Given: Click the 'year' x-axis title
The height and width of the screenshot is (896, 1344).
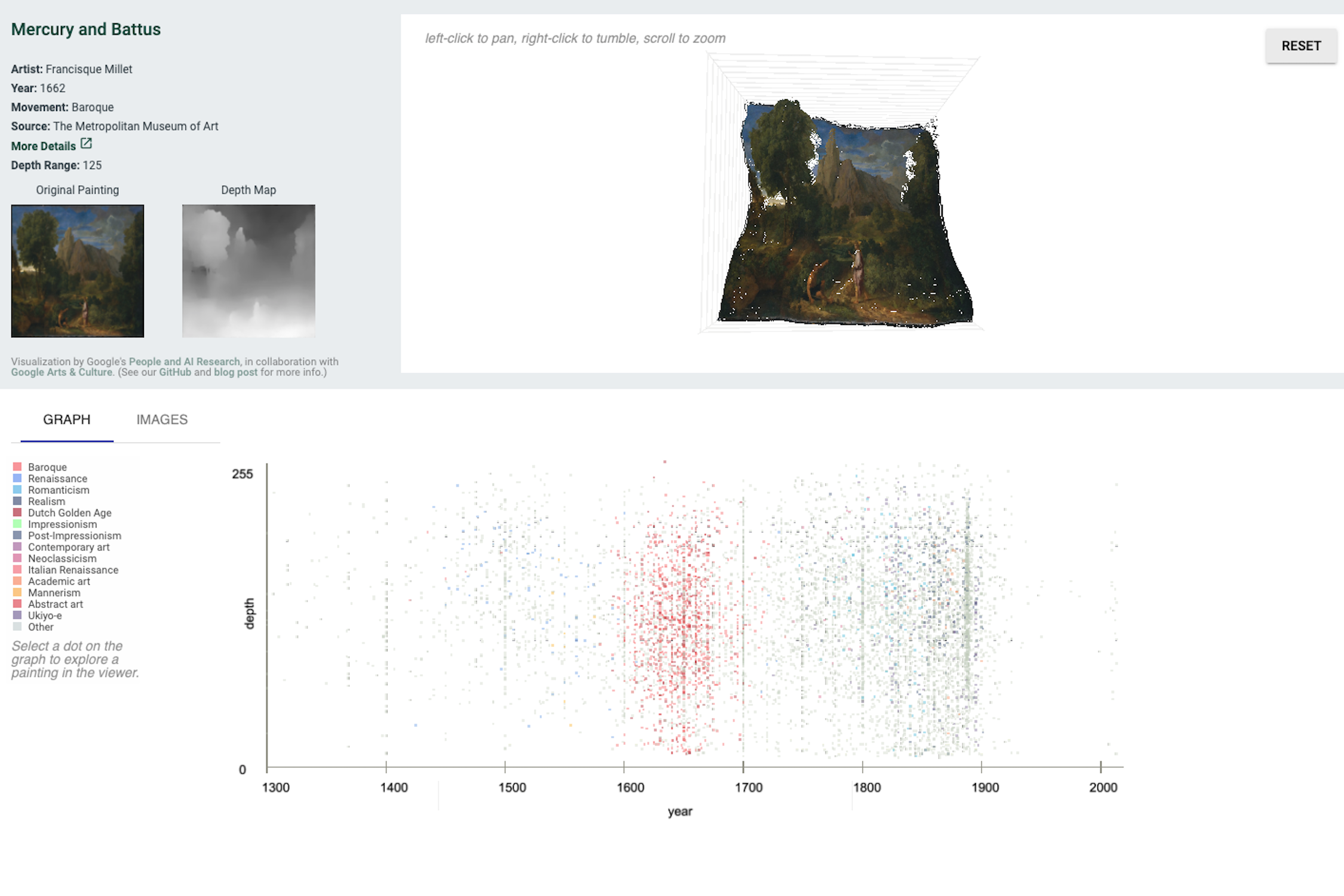Looking at the screenshot, I should click(x=680, y=811).
